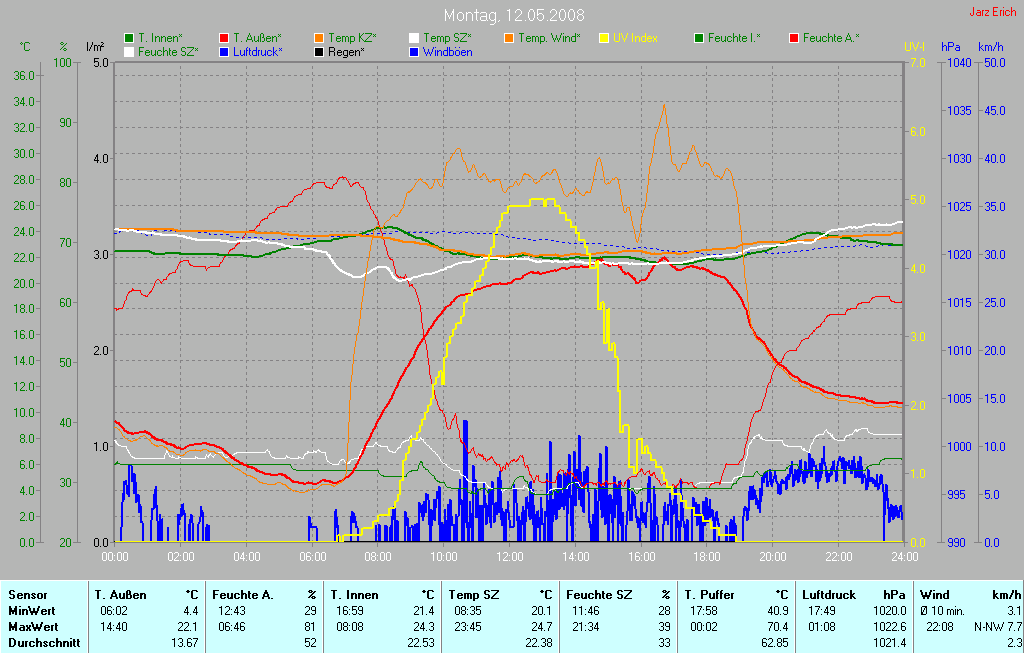Click the 06:02 minimum time for T. Außen
The image size is (1024, 653).
tap(114, 611)
